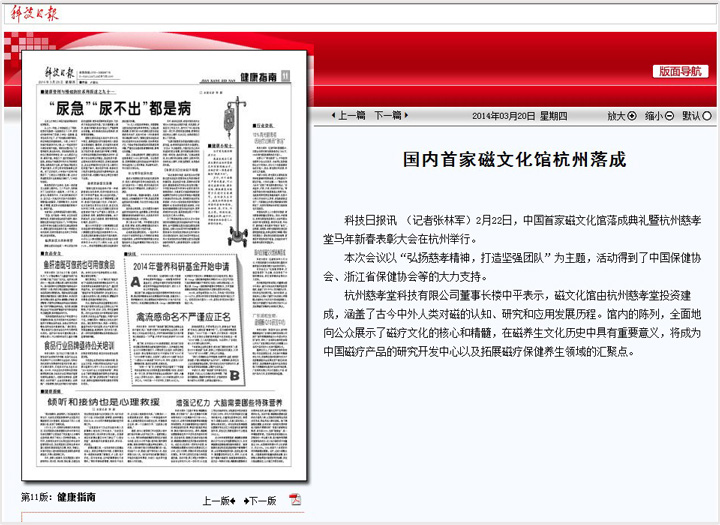
Task: Open article 禽流感命名不严谨应正名 on page
Action: click(183, 317)
